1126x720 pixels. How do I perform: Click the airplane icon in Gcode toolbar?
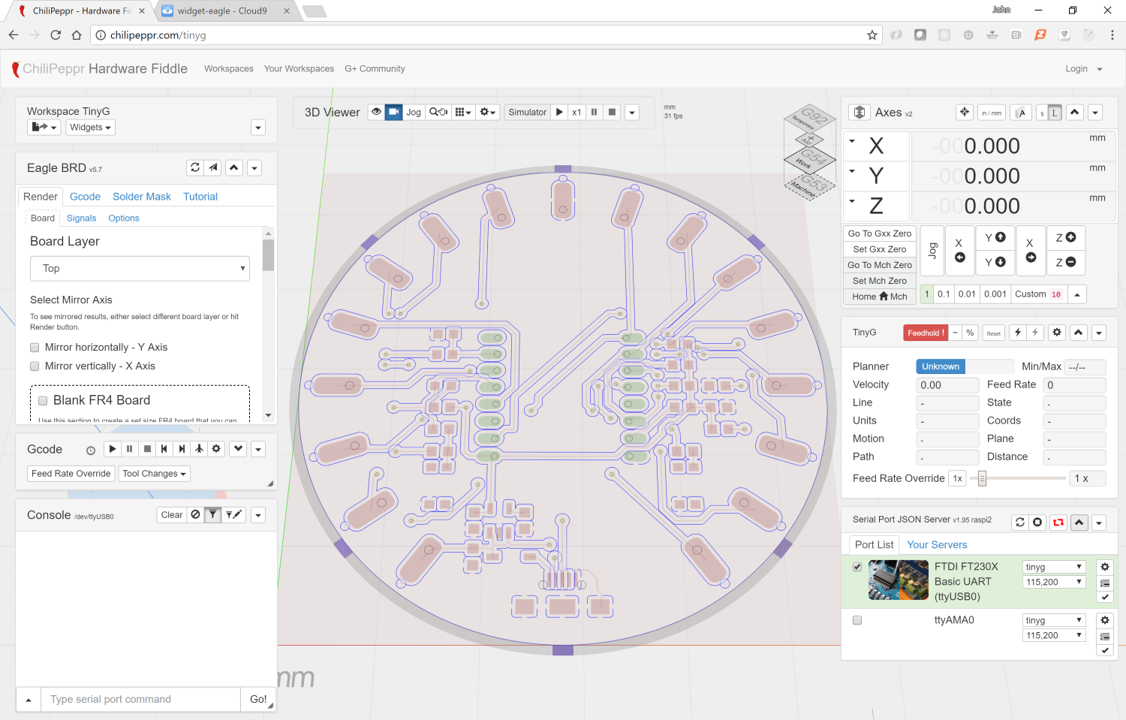tap(199, 450)
